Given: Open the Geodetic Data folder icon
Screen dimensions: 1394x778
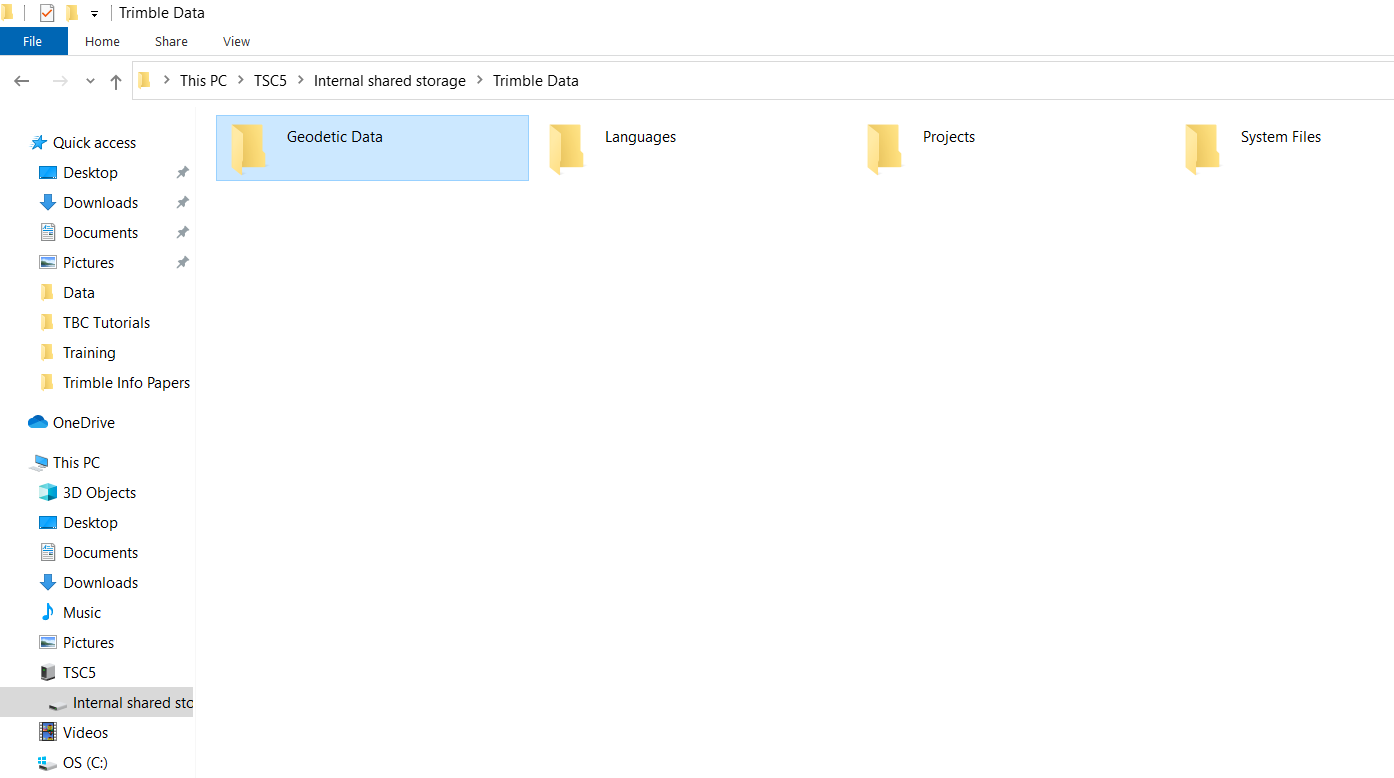Looking at the screenshot, I should point(248,148).
